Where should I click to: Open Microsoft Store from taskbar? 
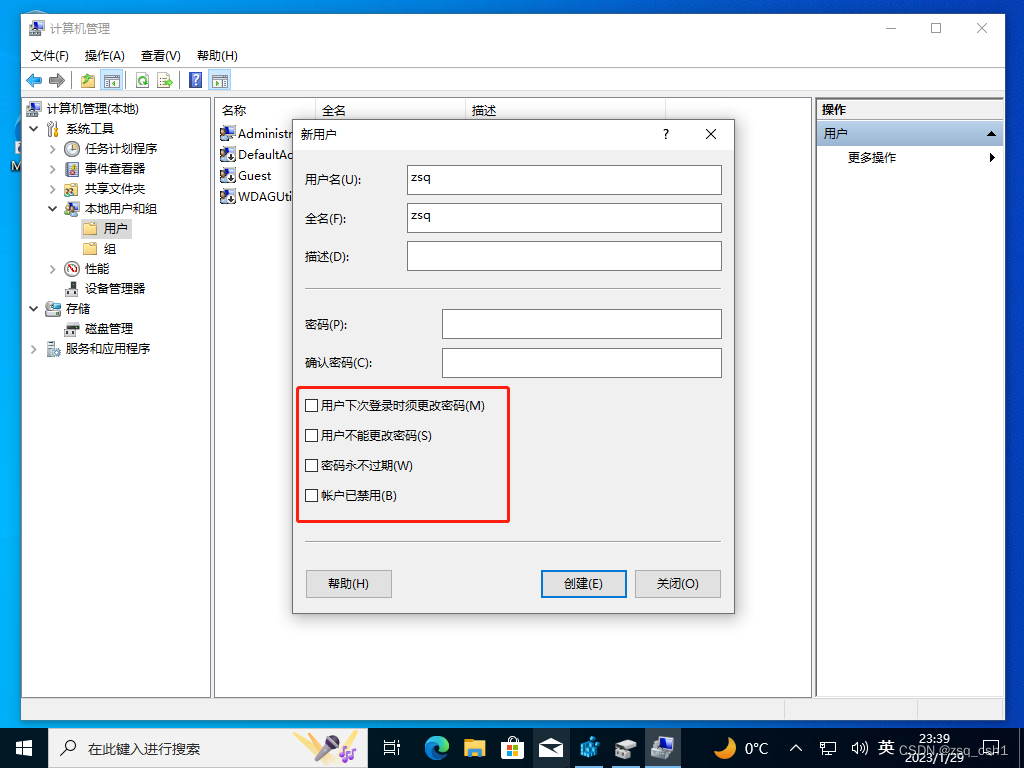pos(513,748)
